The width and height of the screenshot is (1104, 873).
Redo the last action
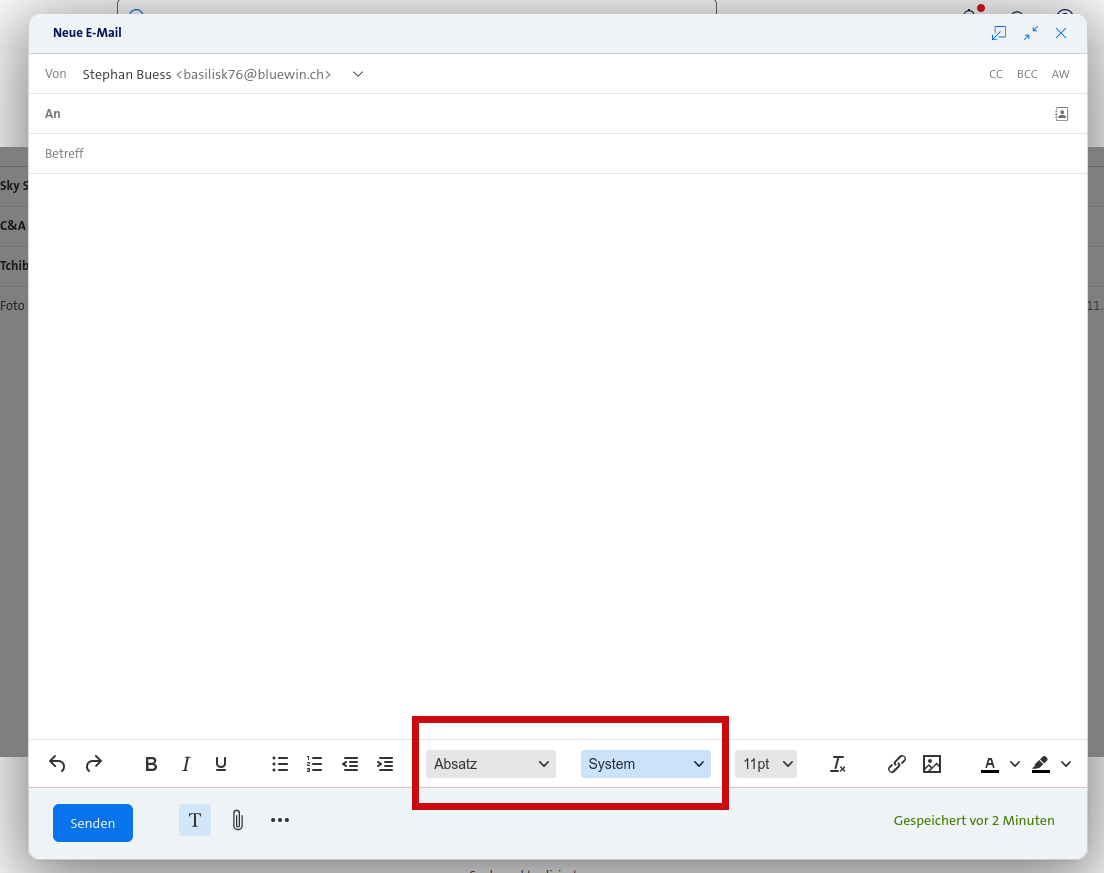pyautogui.click(x=94, y=764)
